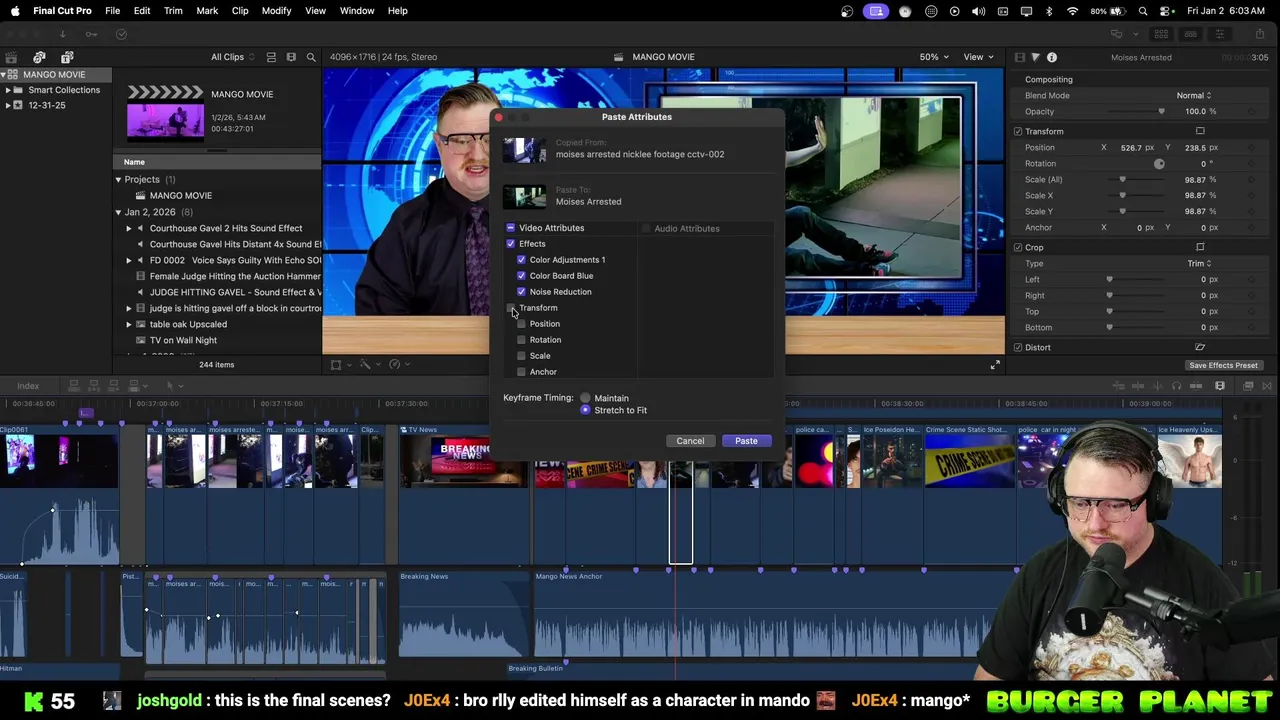This screenshot has height=720, width=1280.
Task: Toggle the Crop checkbox in the inspector
Action: [x=1018, y=247]
